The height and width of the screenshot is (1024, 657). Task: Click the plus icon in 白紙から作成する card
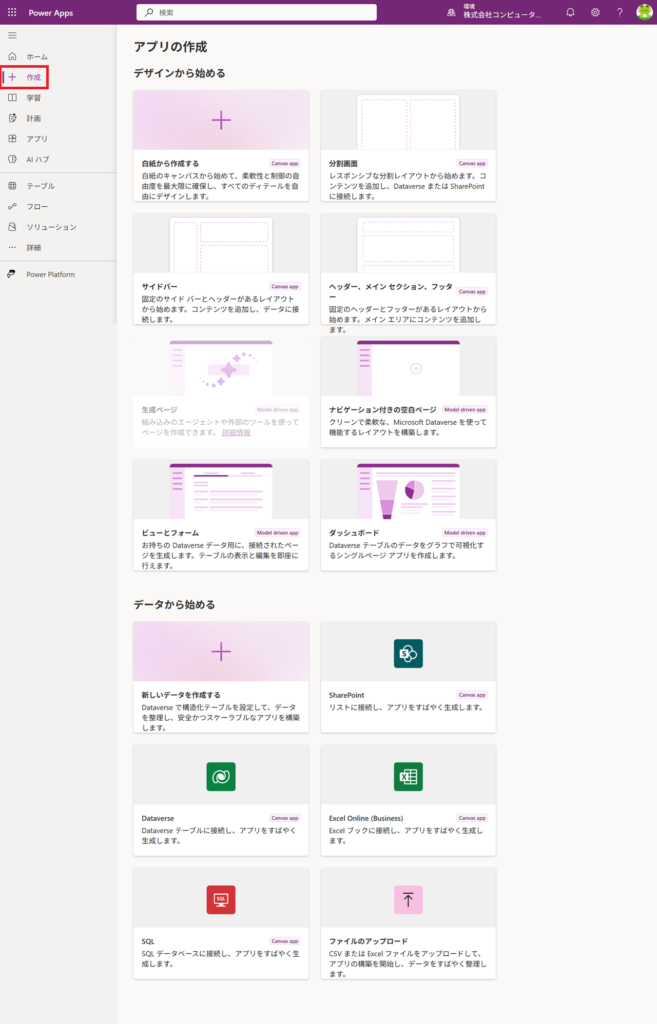[221, 120]
